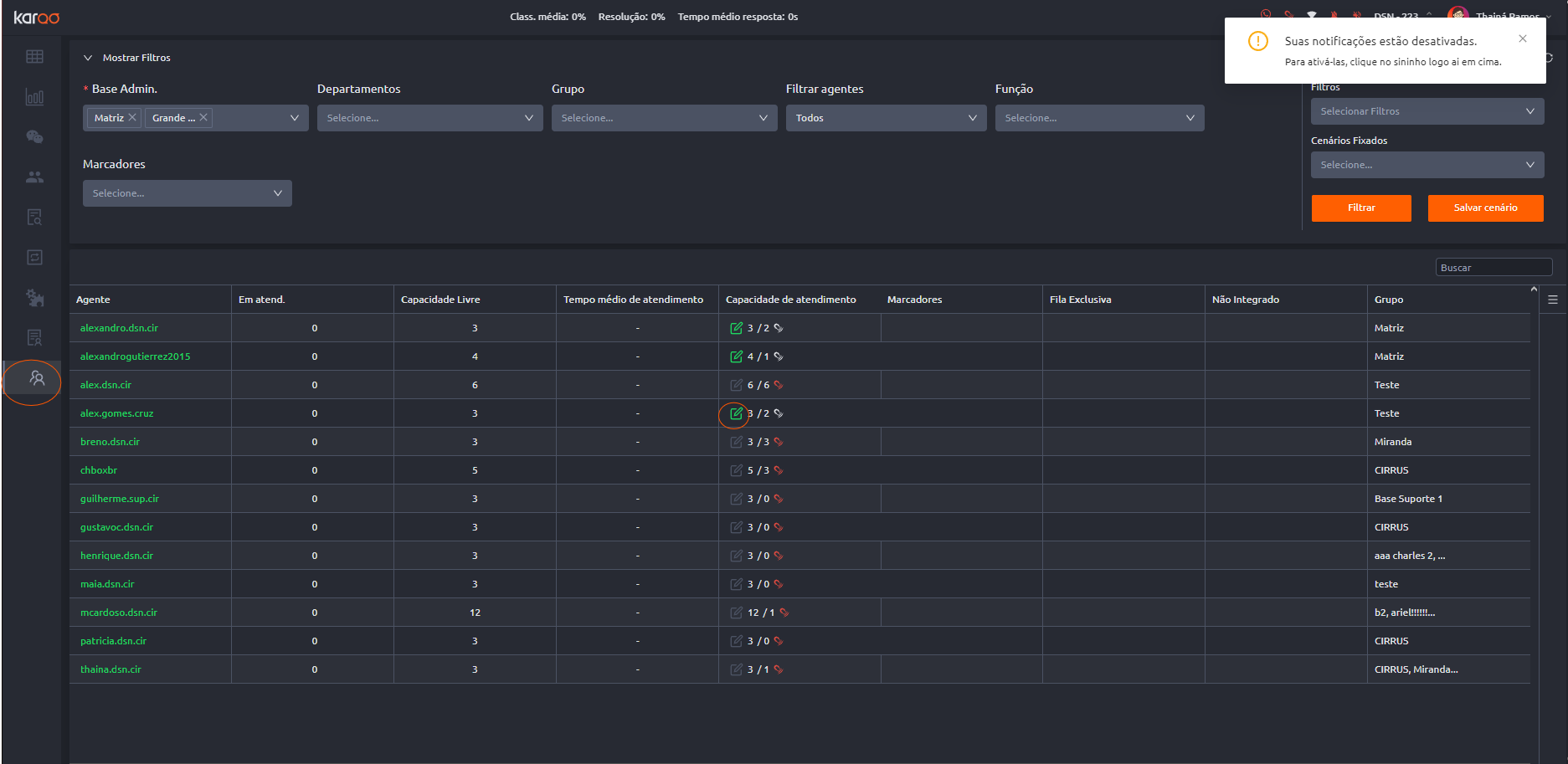This screenshot has width=1568, height=764.
Task: Open the chat bubbles sidebar icon
Action: (x=34, y=137)
